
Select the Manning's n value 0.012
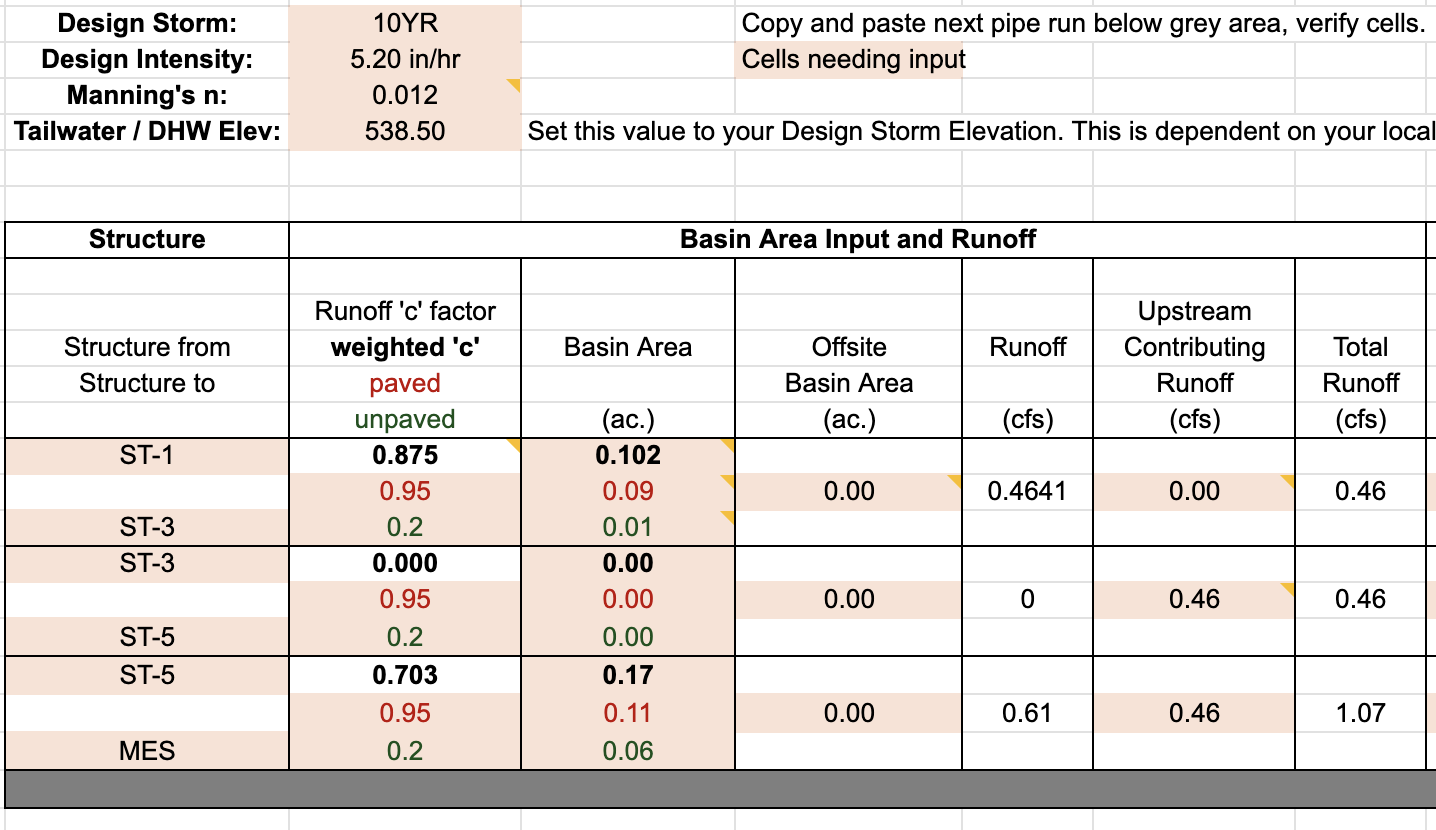pos(405,95)
